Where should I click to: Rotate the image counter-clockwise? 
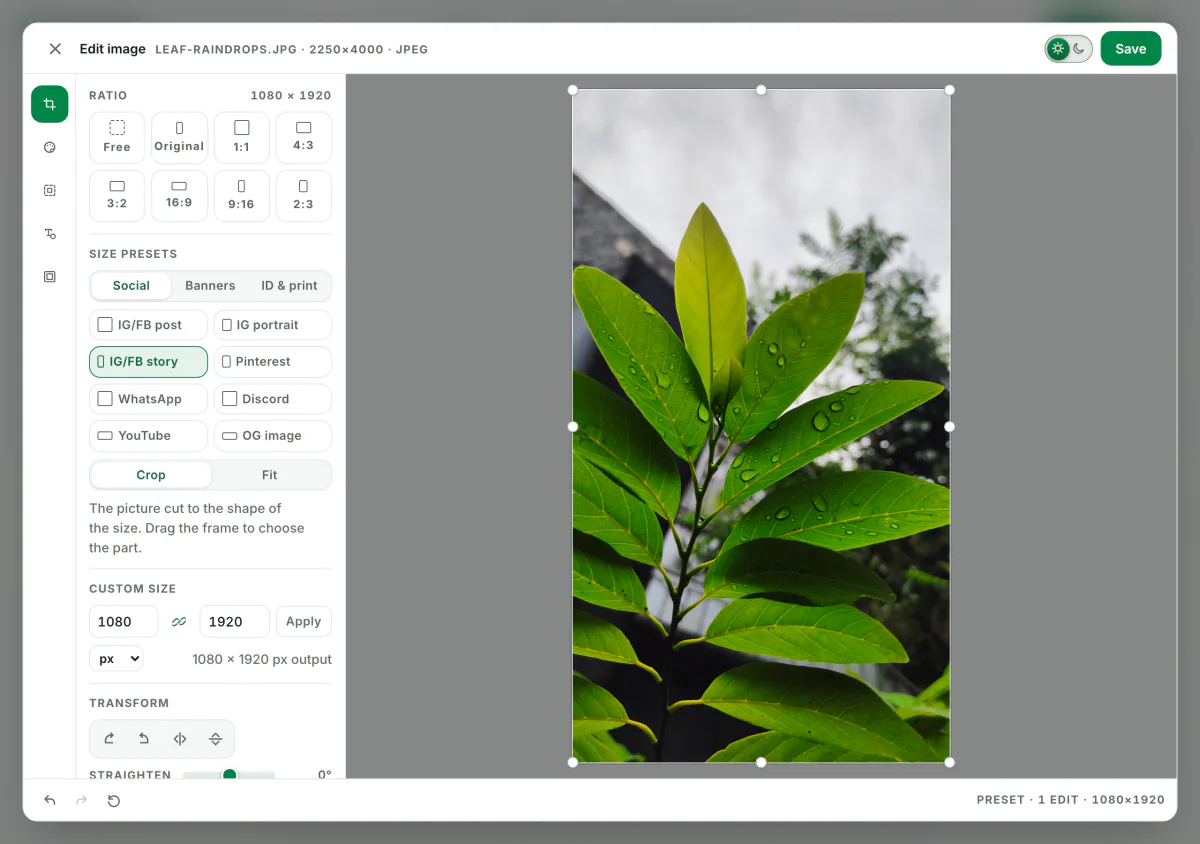tap(144, 739)
